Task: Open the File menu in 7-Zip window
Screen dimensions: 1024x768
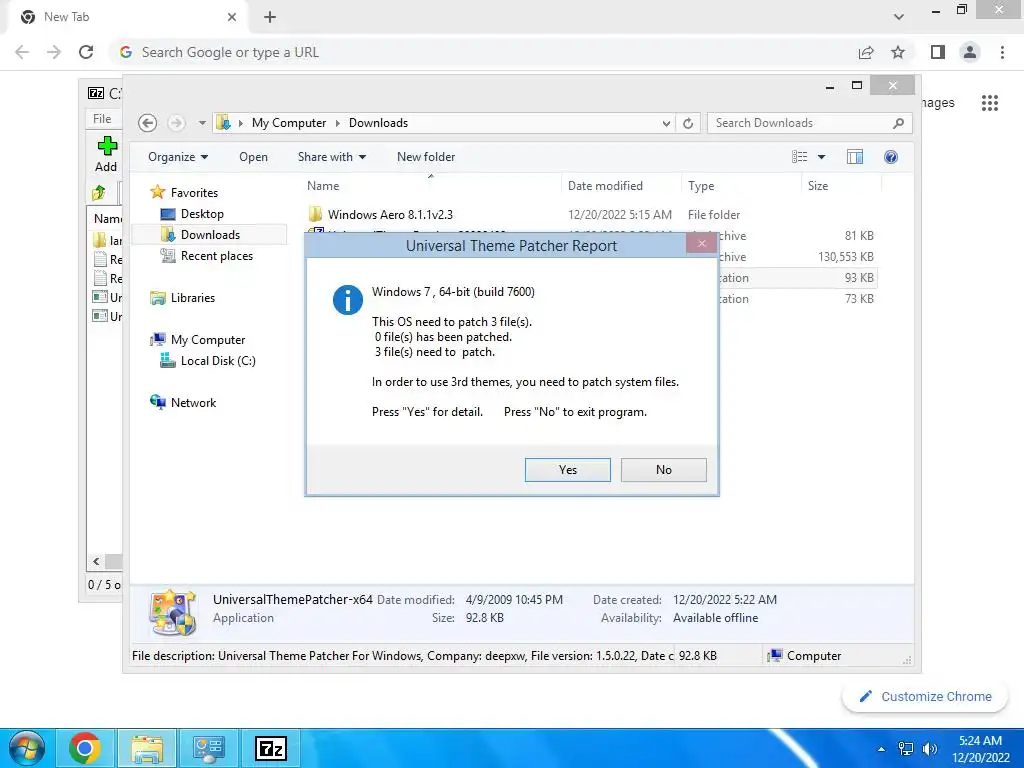Action: click(102, 119)
